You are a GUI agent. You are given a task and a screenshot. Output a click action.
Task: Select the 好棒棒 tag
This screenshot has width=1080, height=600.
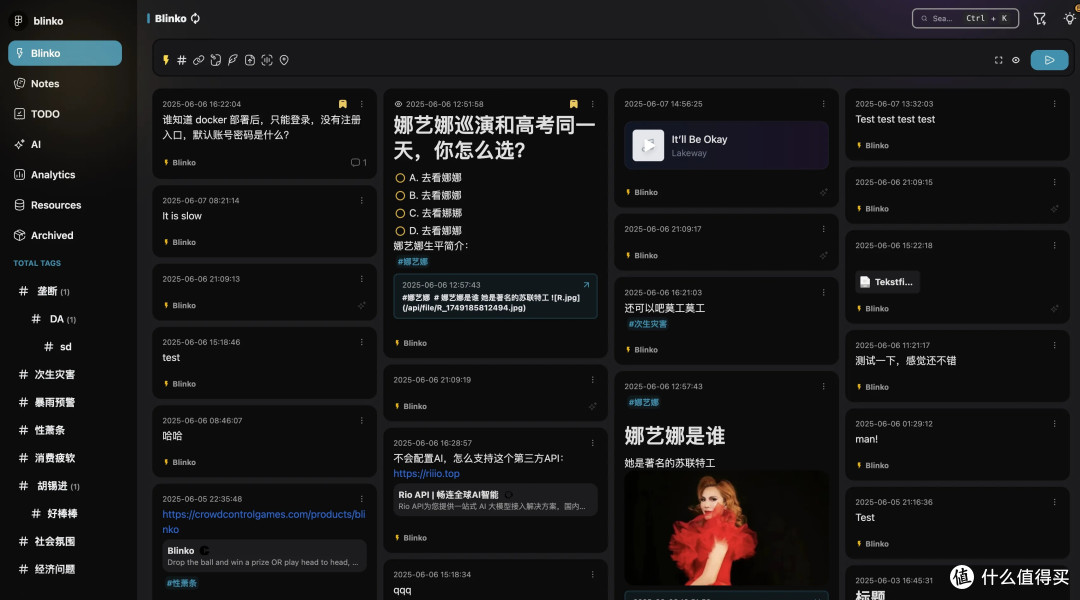pyautogui.click(x=62, y=513)
